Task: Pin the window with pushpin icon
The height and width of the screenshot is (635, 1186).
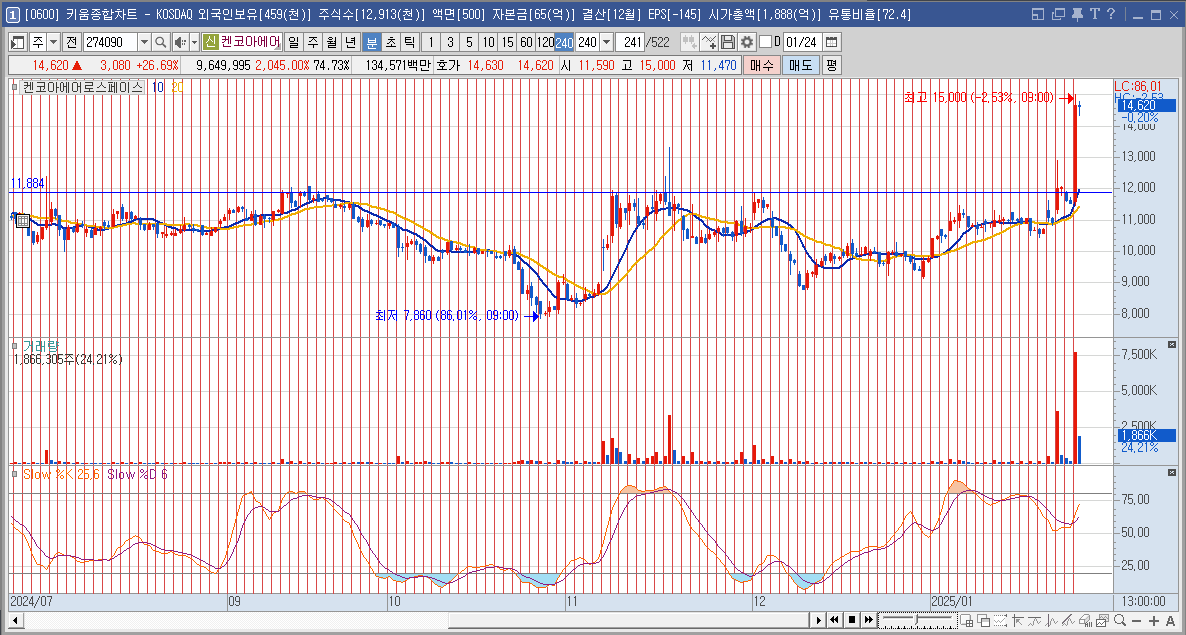Action: coord(1079,14)
